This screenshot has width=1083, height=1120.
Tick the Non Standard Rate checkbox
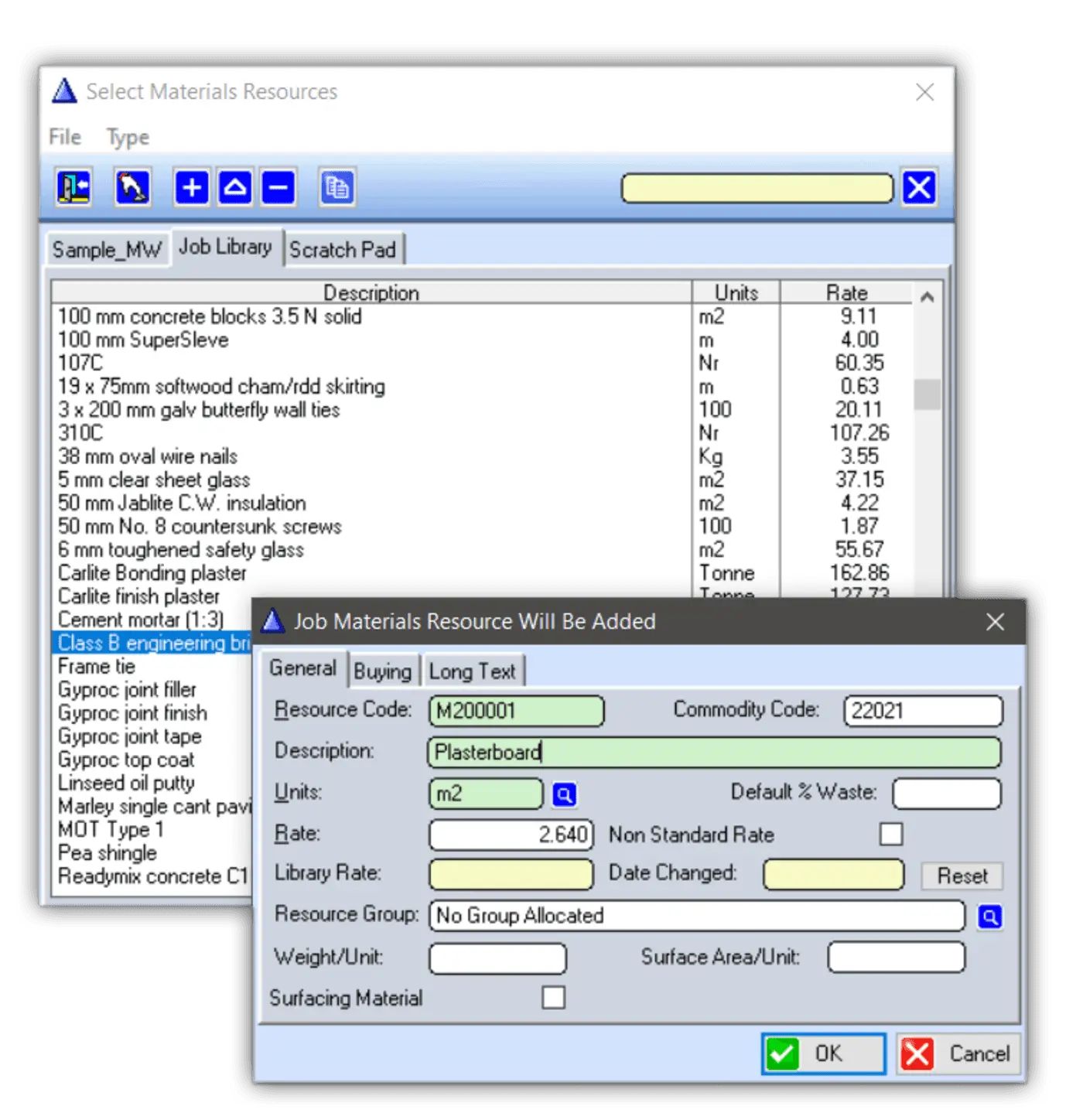coord(891,835)
